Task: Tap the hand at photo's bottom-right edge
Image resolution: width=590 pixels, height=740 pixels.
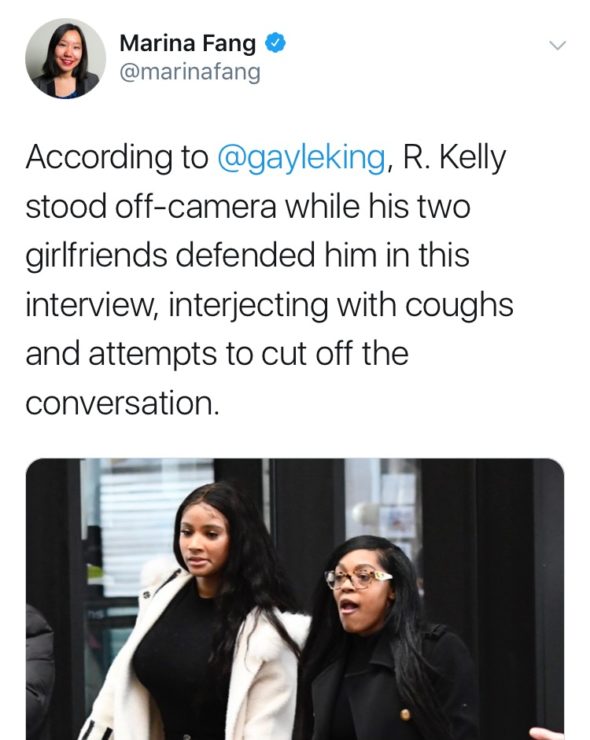Action: (x=546, y=733)
